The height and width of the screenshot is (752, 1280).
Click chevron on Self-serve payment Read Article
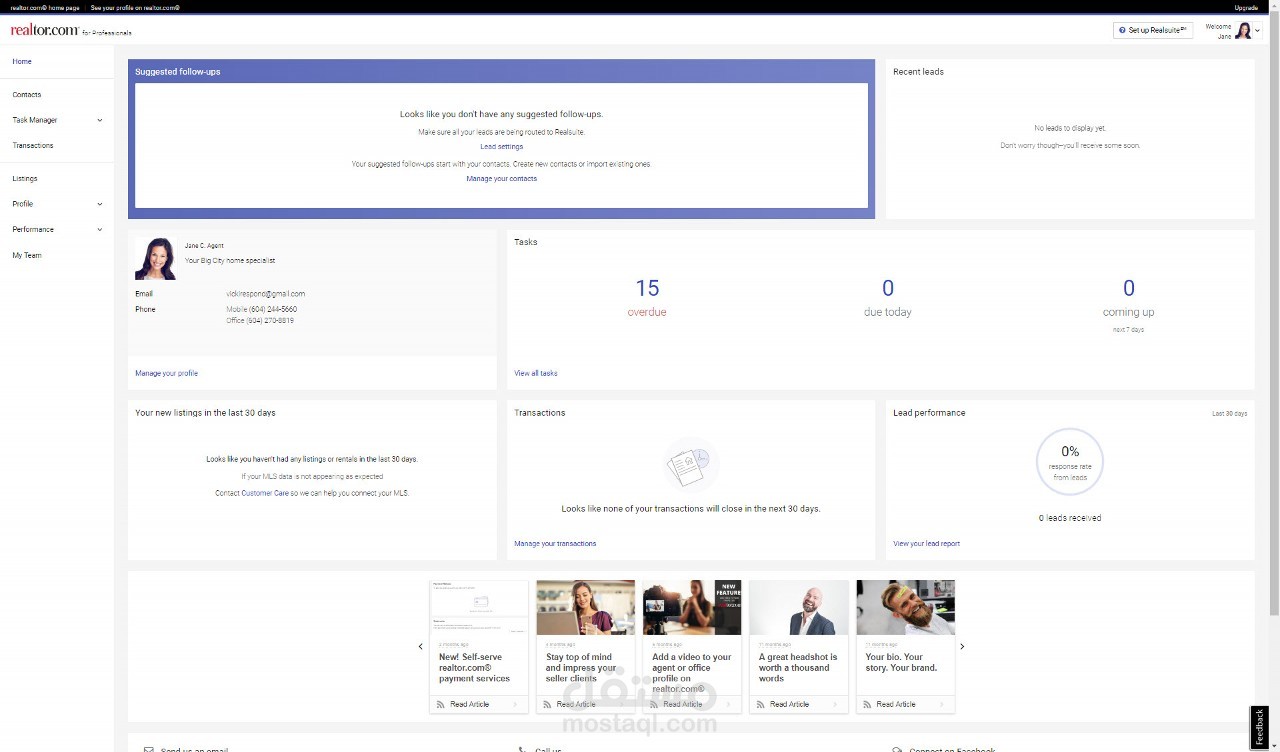click(517, 704)
